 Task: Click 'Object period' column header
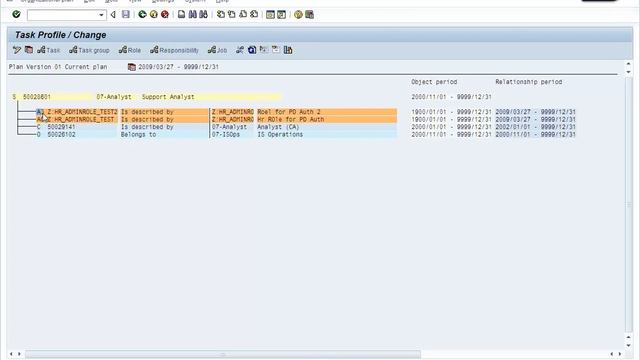point(434,82)
